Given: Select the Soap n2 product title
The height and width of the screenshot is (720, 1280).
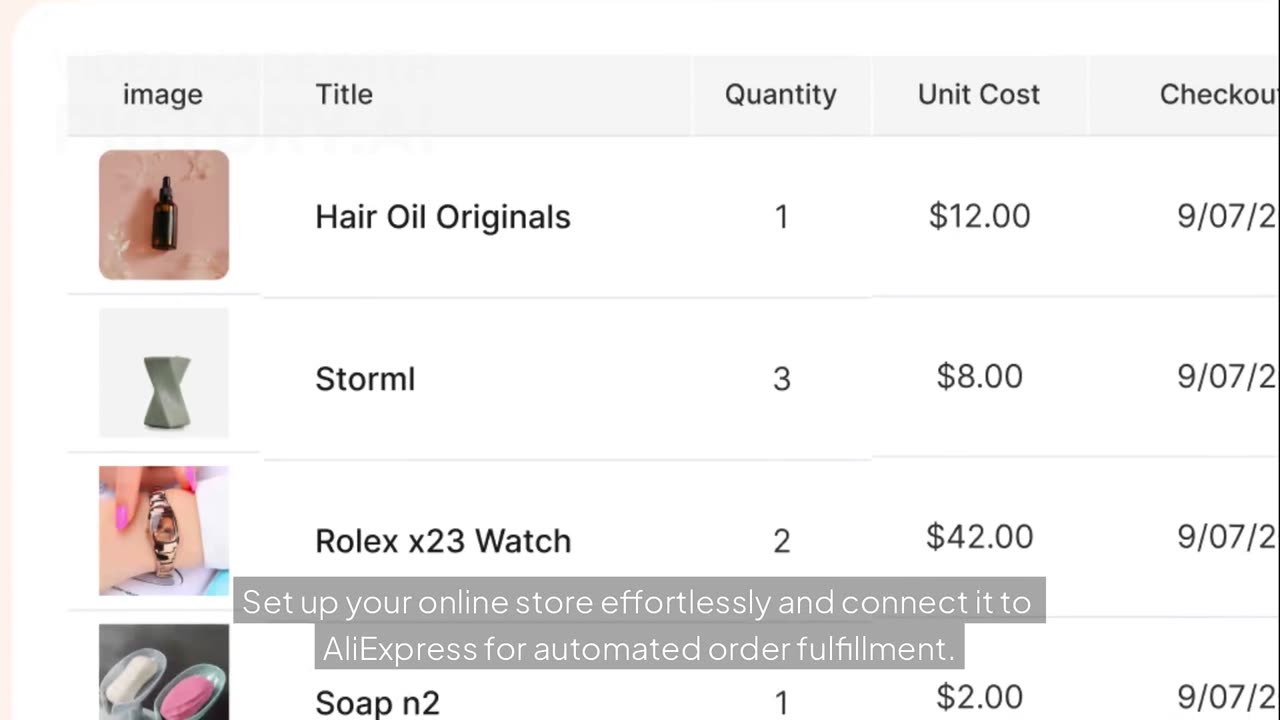Looking at the screenshot, I should tap(377, 702).
